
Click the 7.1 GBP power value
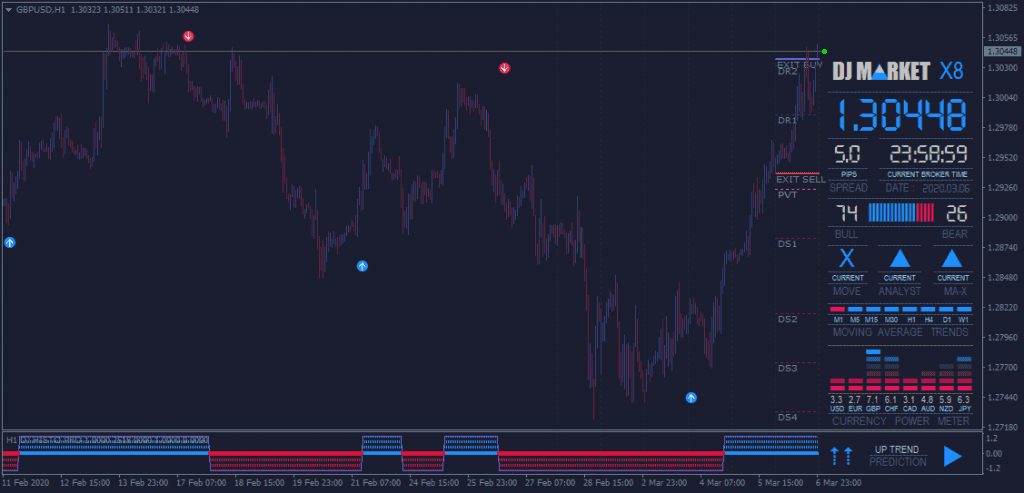(873, 400)
